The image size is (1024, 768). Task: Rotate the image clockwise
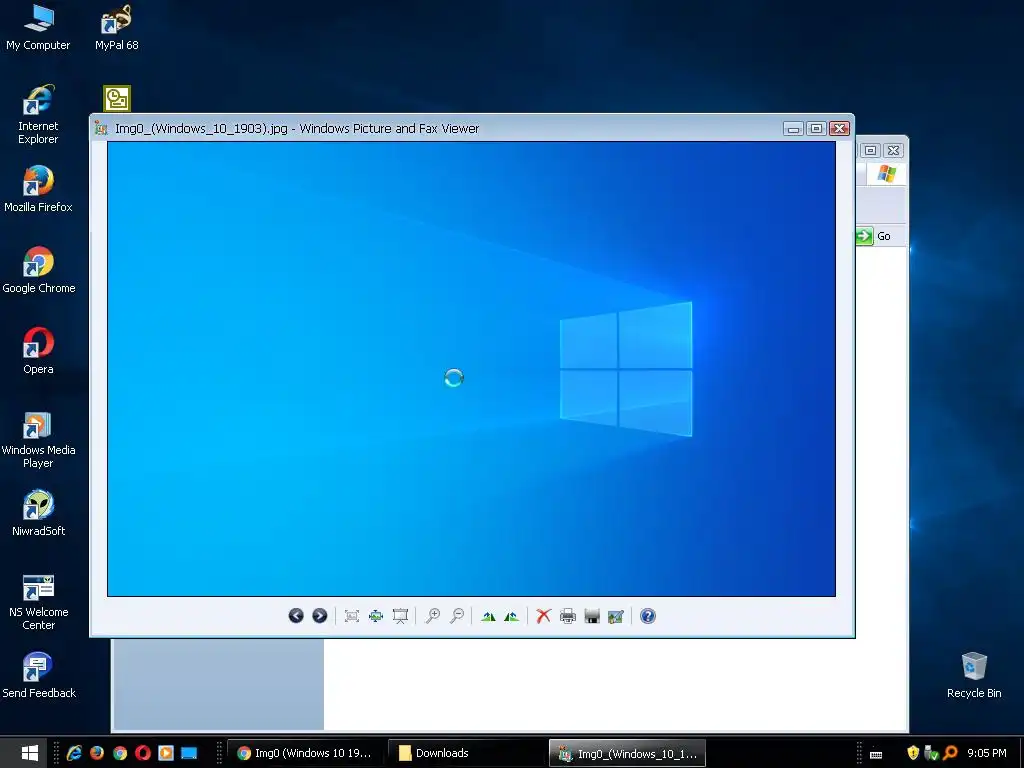[x=488, y=616]
